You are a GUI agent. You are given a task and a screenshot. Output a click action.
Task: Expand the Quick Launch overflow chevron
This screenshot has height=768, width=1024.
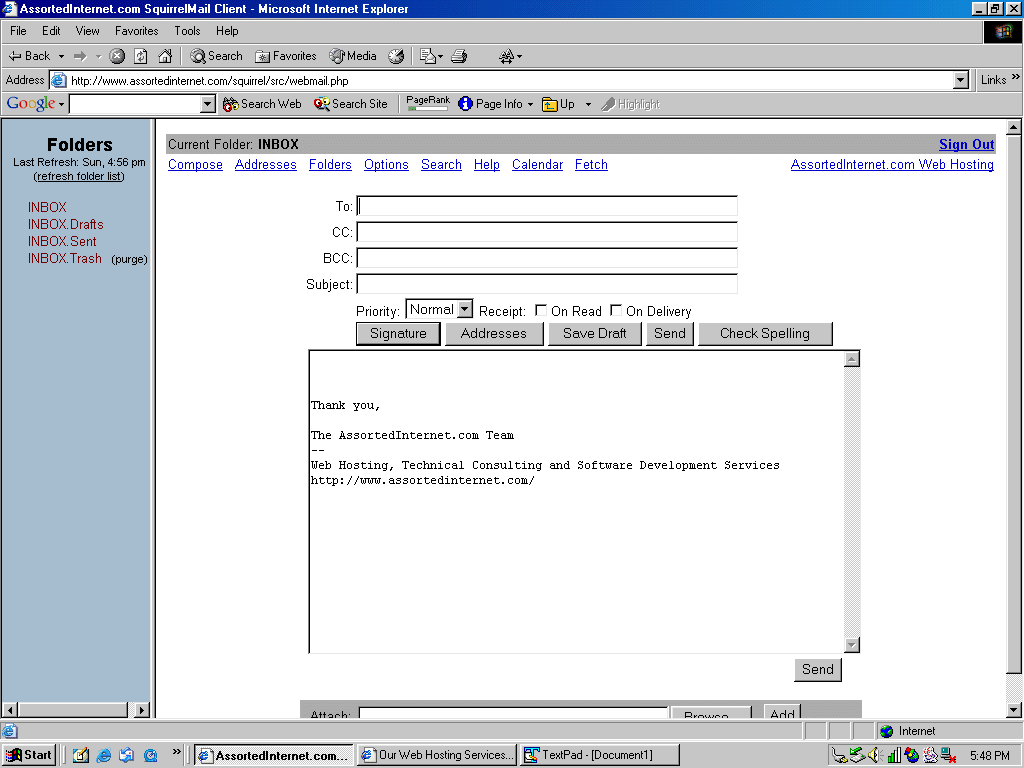coord(176,752)
